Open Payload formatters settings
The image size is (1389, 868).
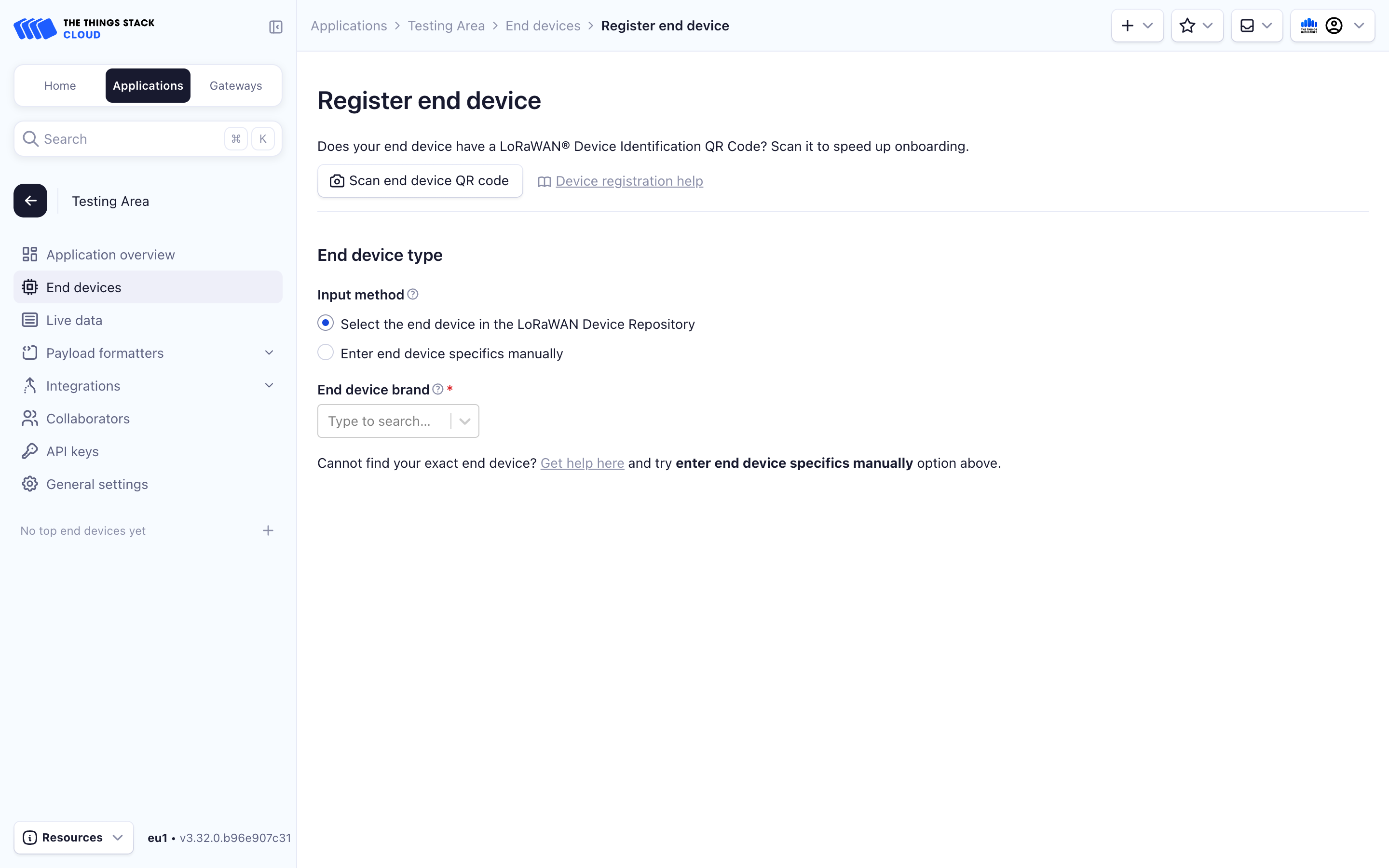(x=104, y=352)
